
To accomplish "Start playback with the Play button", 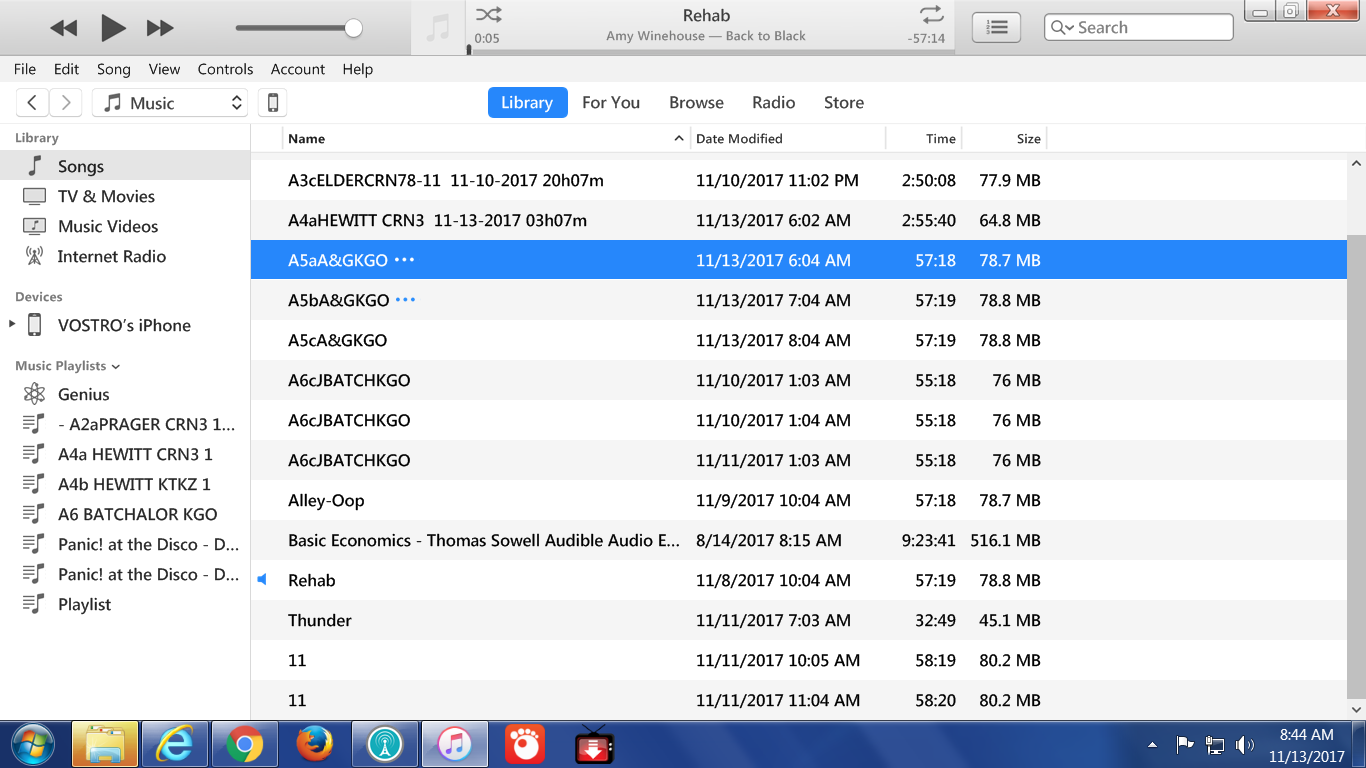I will [x=113, y=28].
